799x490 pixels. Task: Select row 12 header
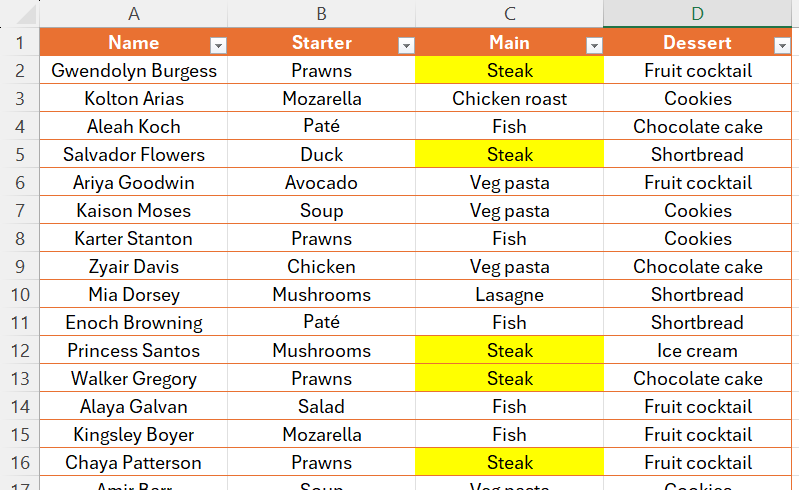click(19, 351)
